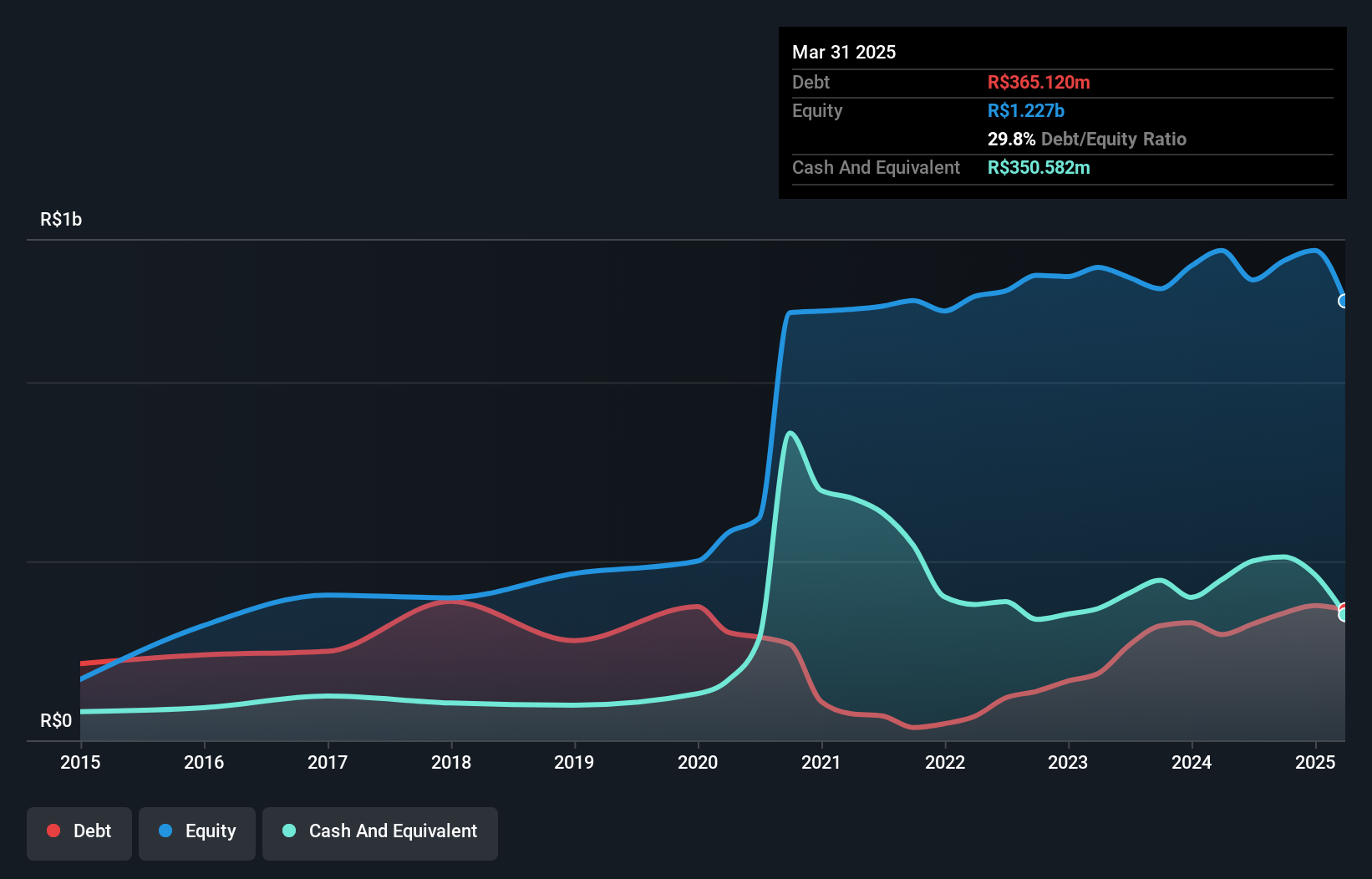This screenshot has width=1372, height=879.
Task: Click the Debt value R$365.120m in tooltip
Action: point(1039,82)
